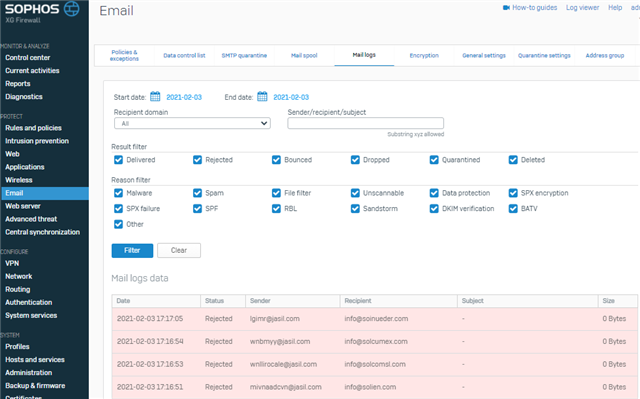The height and width of the screenshot is (399, 640).
Task: Toggle the SPF checkbox
Action: (x=197, y=208)
